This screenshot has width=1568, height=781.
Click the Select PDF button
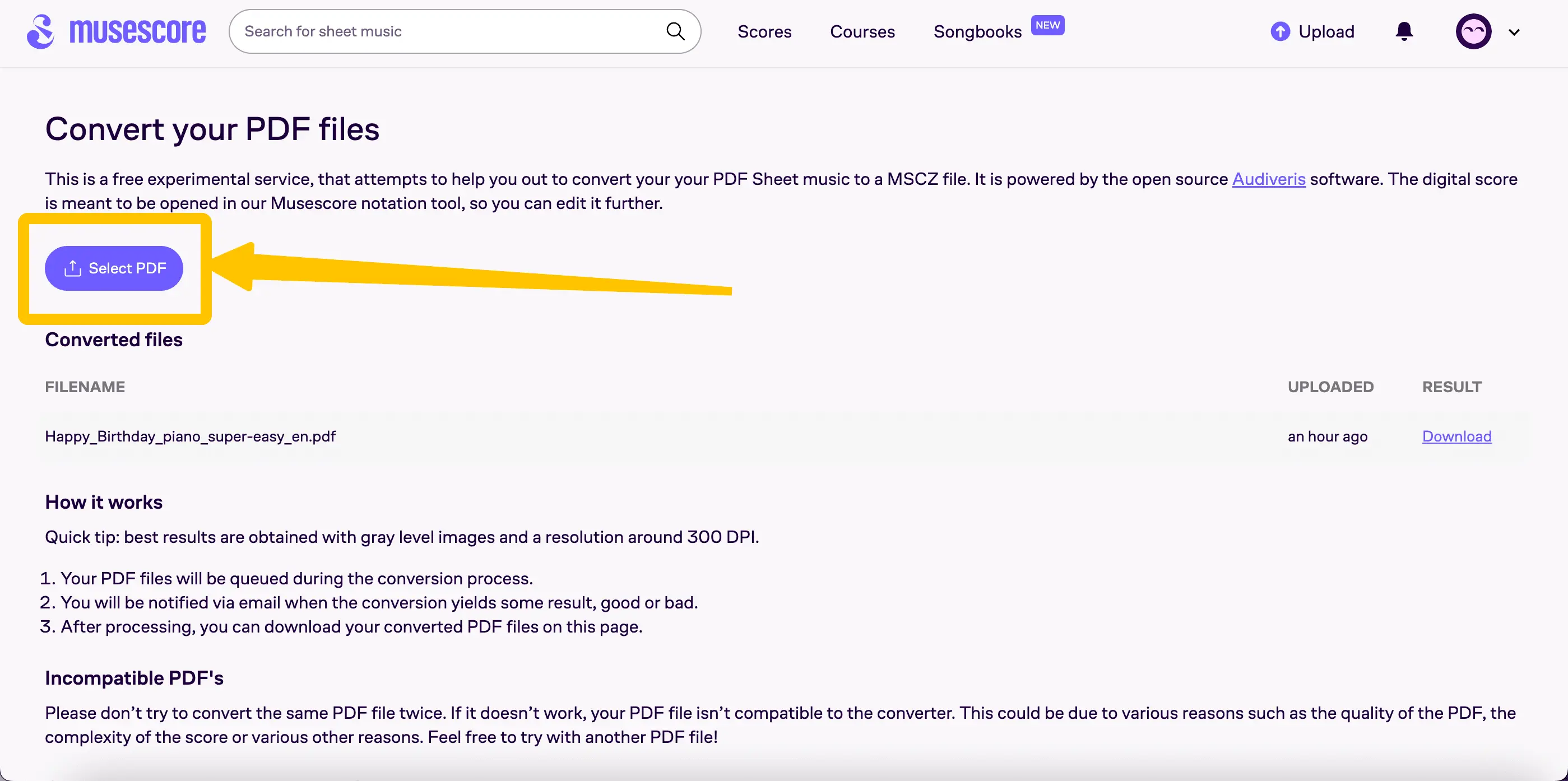[114, 268]
